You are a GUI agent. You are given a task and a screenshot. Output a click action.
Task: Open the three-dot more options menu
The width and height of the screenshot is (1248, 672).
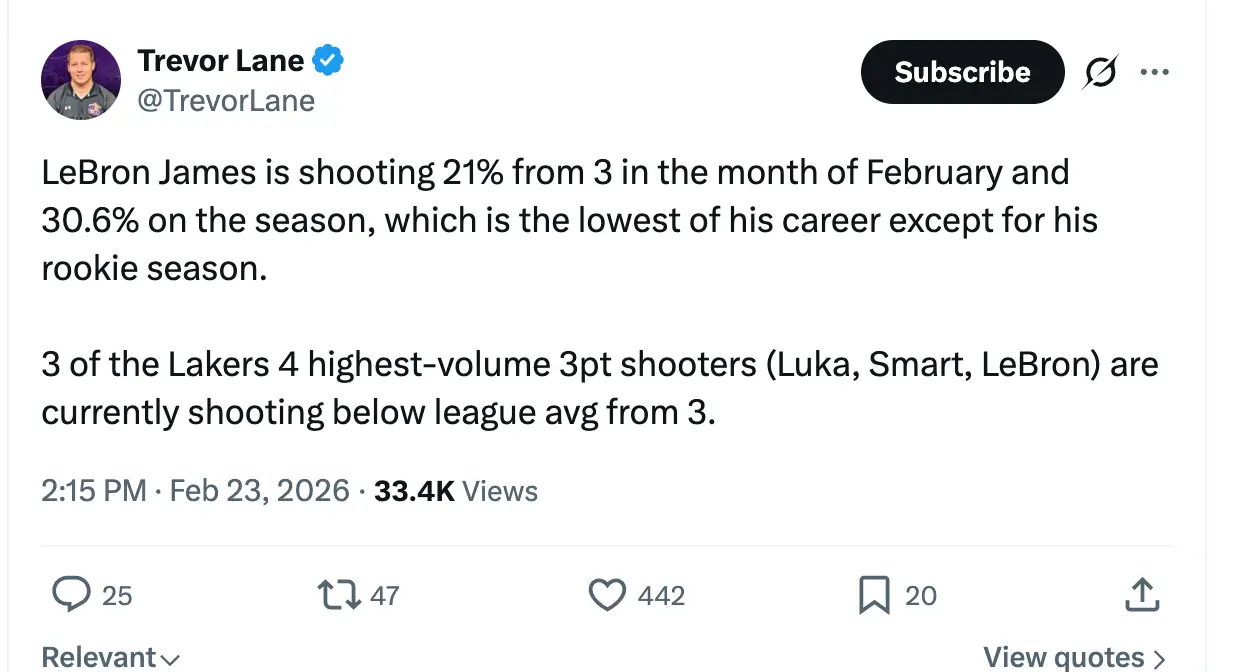pyautogui.click(x=1154, y=72)
